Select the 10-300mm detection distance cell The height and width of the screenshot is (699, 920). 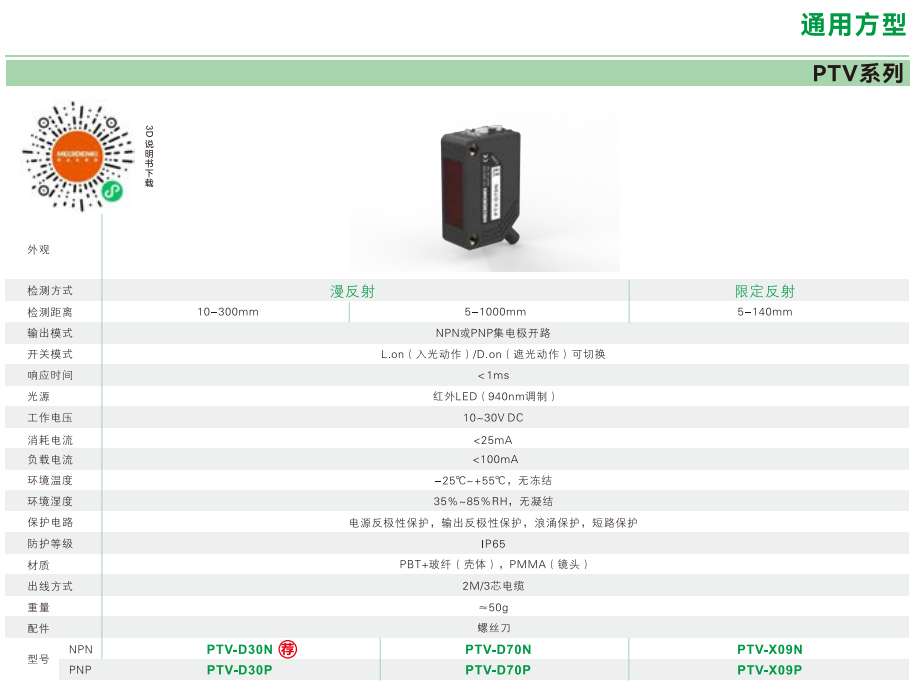coord(228,312)
